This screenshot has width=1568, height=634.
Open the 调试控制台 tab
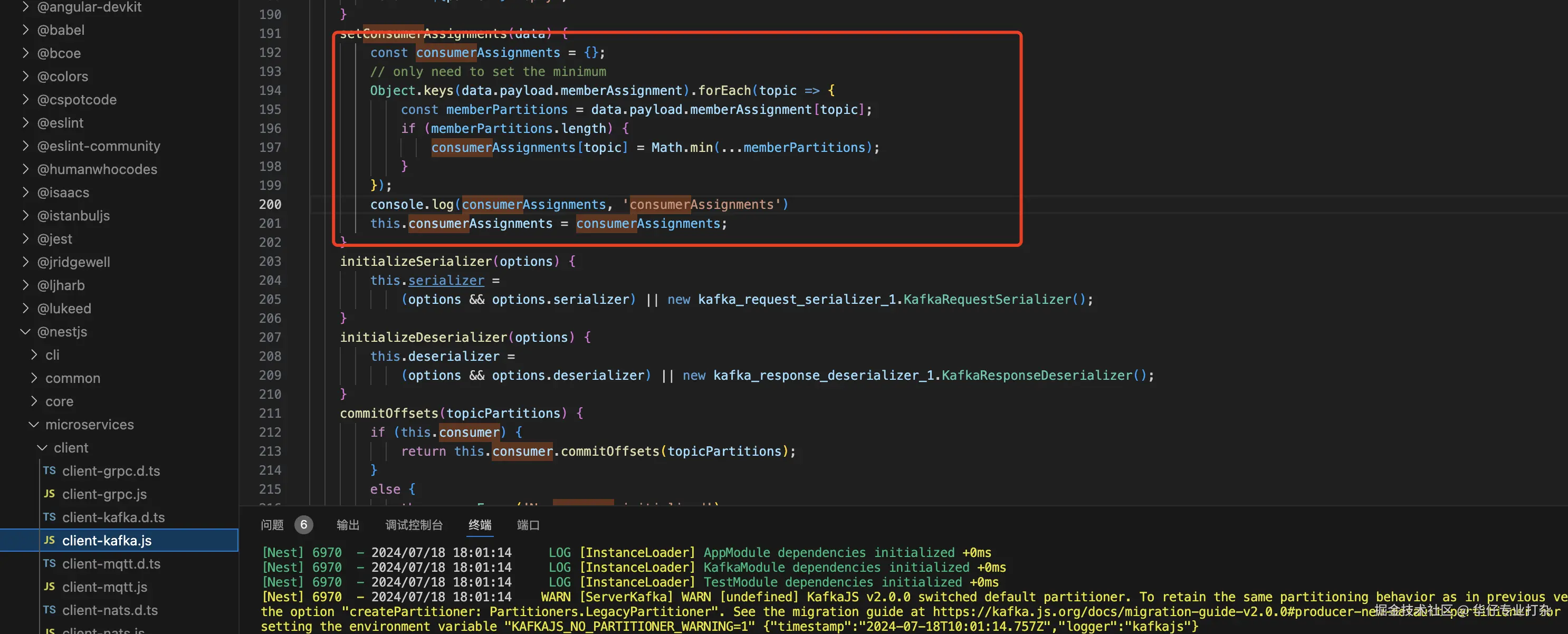click(x=413, y=524)
